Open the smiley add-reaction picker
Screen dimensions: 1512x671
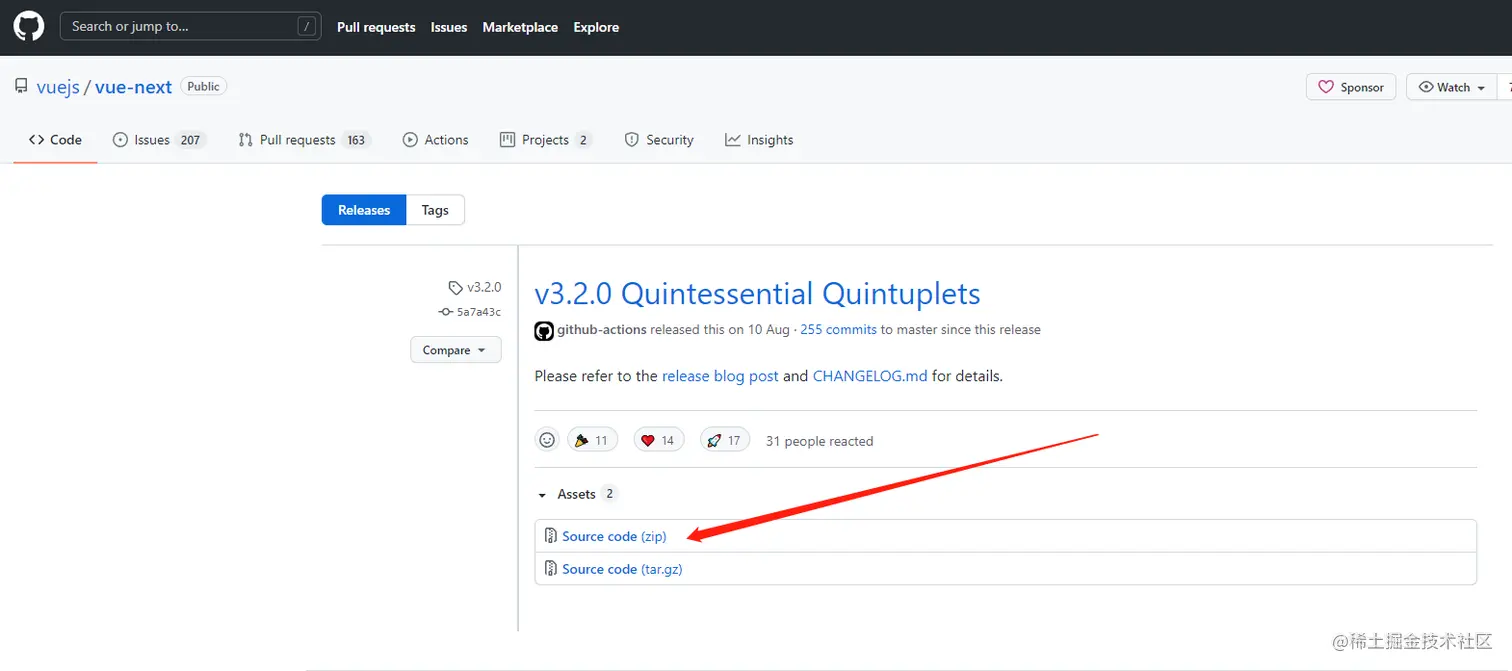[x=547, y=440]
